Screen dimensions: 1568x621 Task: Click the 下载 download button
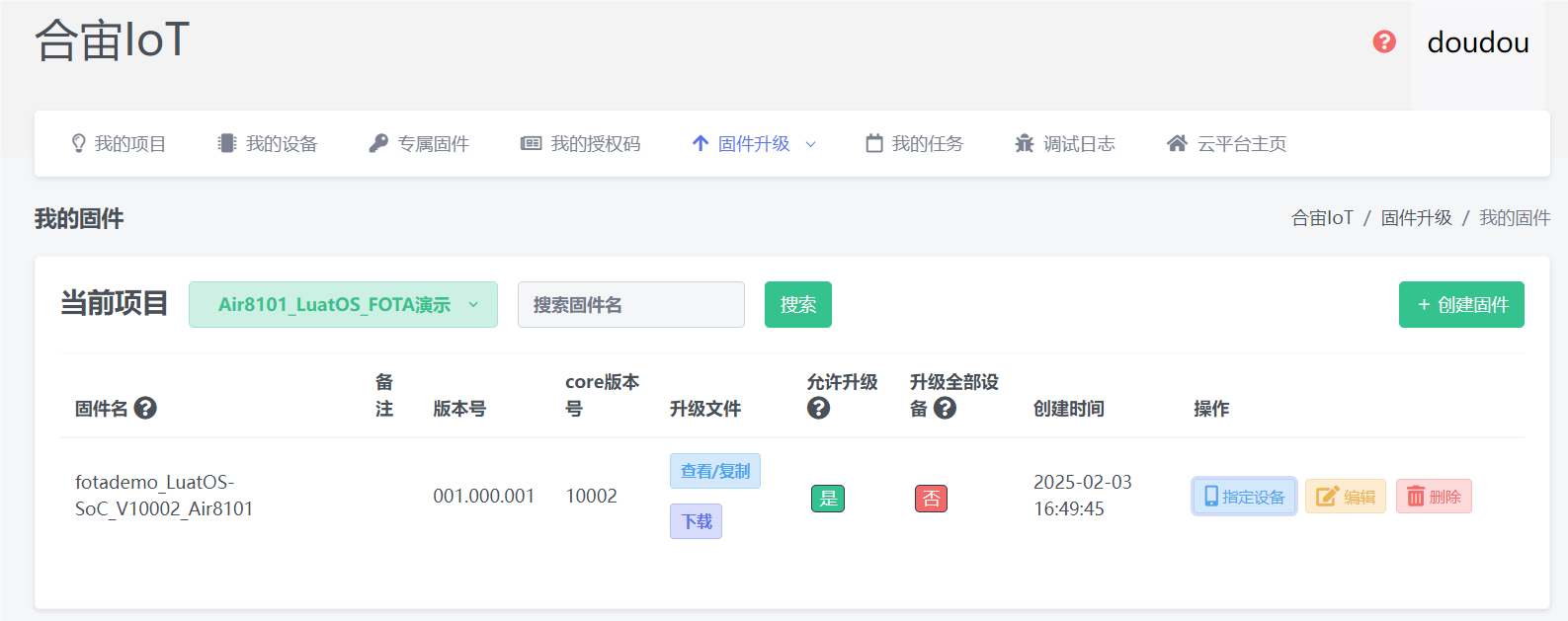[696, 521]
